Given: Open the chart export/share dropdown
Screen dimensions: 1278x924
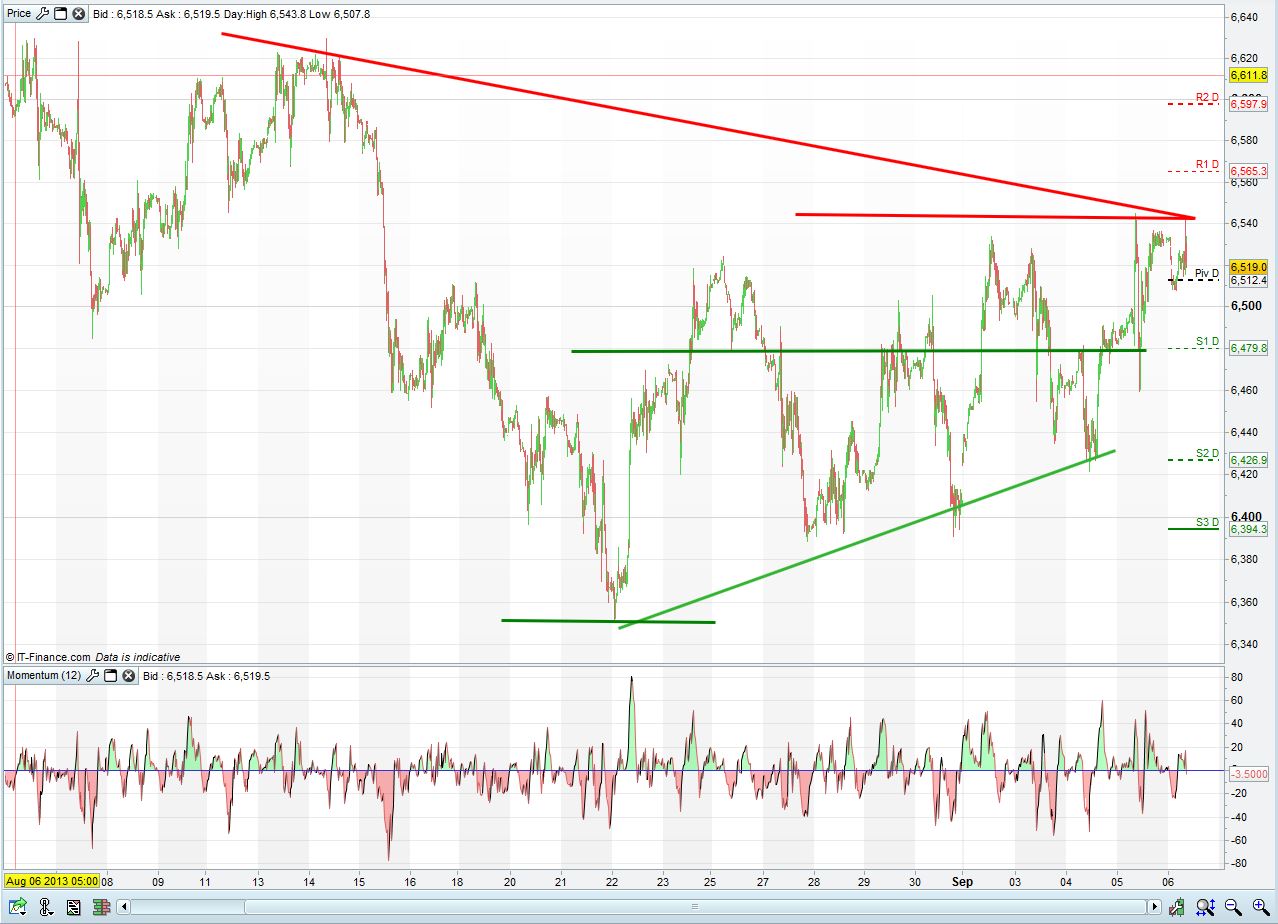Looking at the screenshot, I should 18,908.
